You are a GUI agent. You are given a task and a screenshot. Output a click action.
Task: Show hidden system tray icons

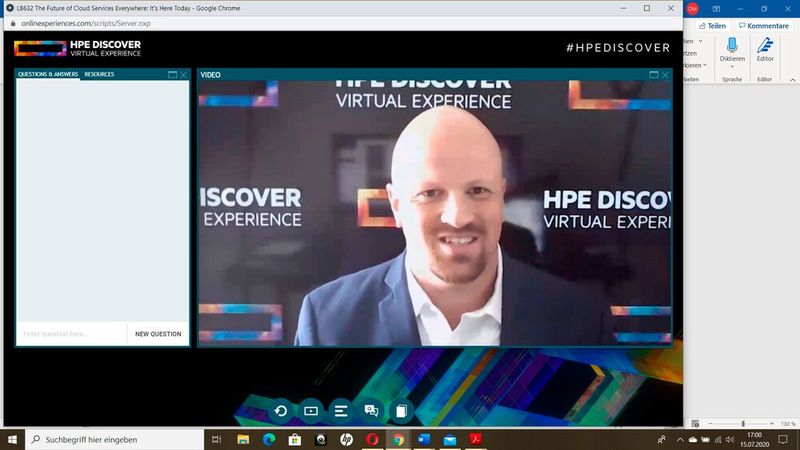click(x=680, y=439)
